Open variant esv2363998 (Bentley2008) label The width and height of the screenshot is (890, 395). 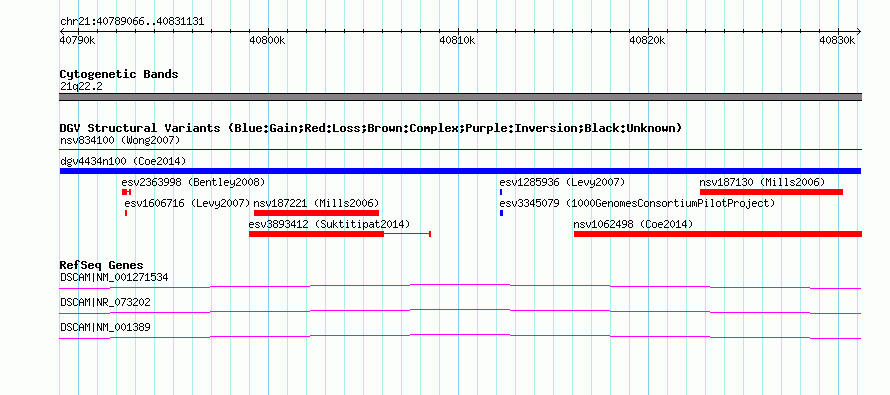tap(193, 182)
